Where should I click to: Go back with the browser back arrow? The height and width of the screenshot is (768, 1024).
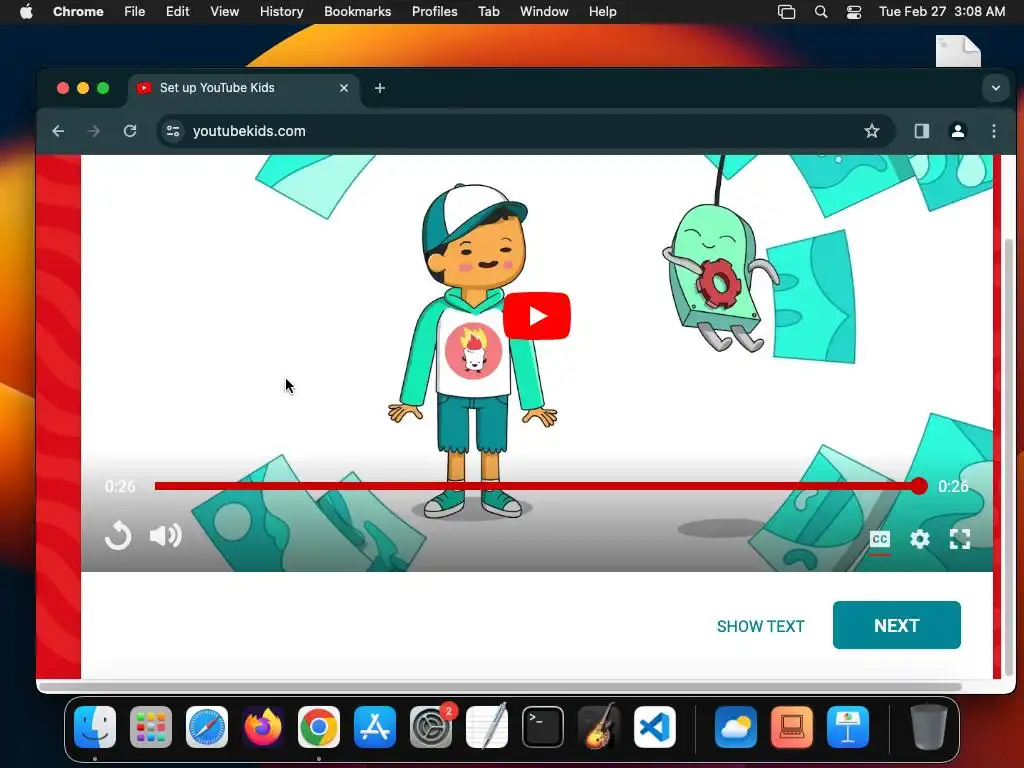point(58,131)
